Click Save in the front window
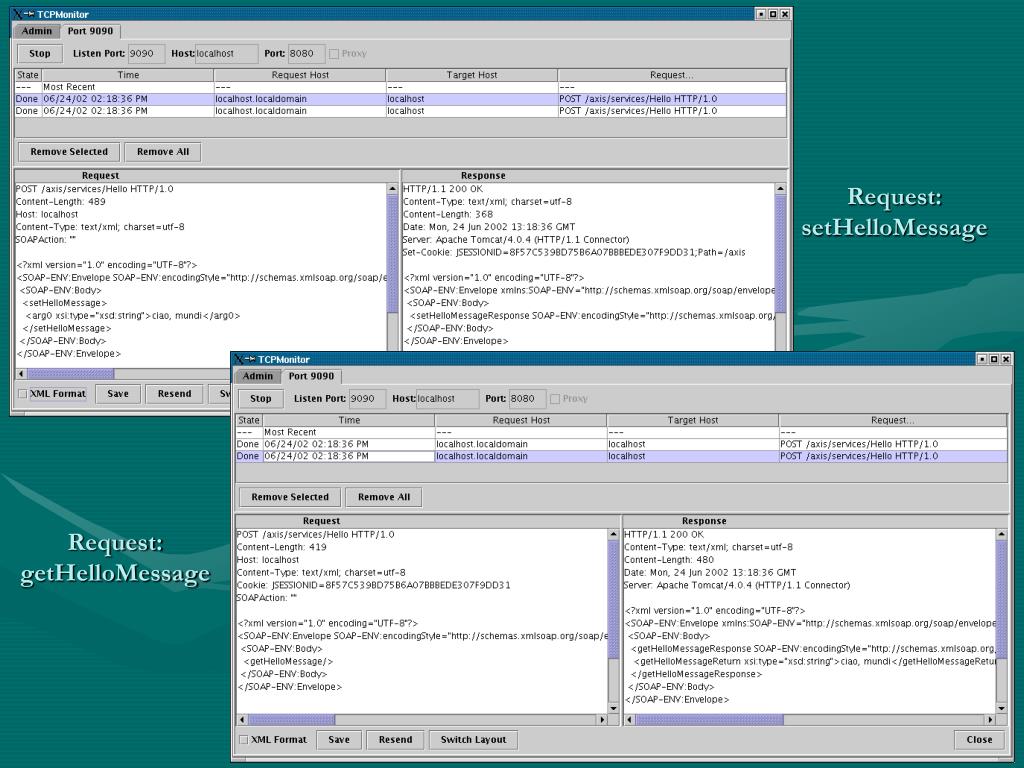The width and height of the screenshot is (1024, 768). [x=339, y=739]
